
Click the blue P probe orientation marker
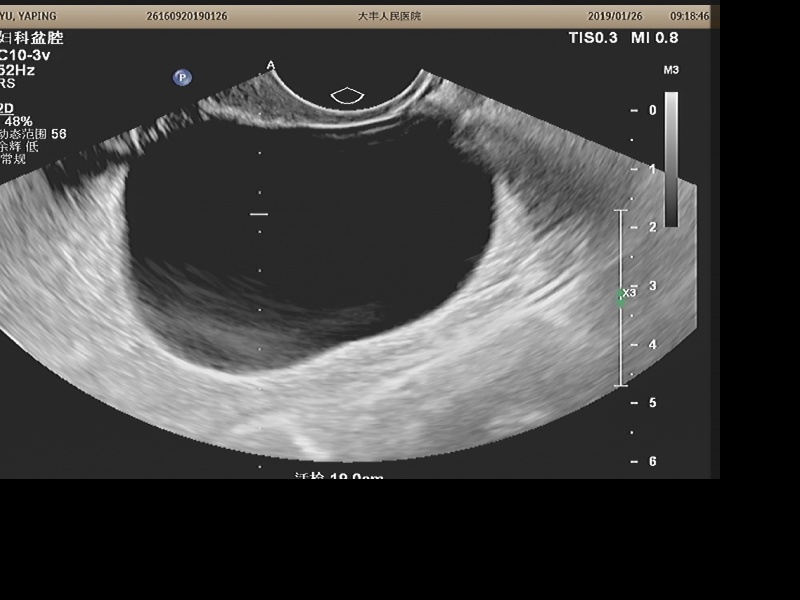[x=182, y=77]
